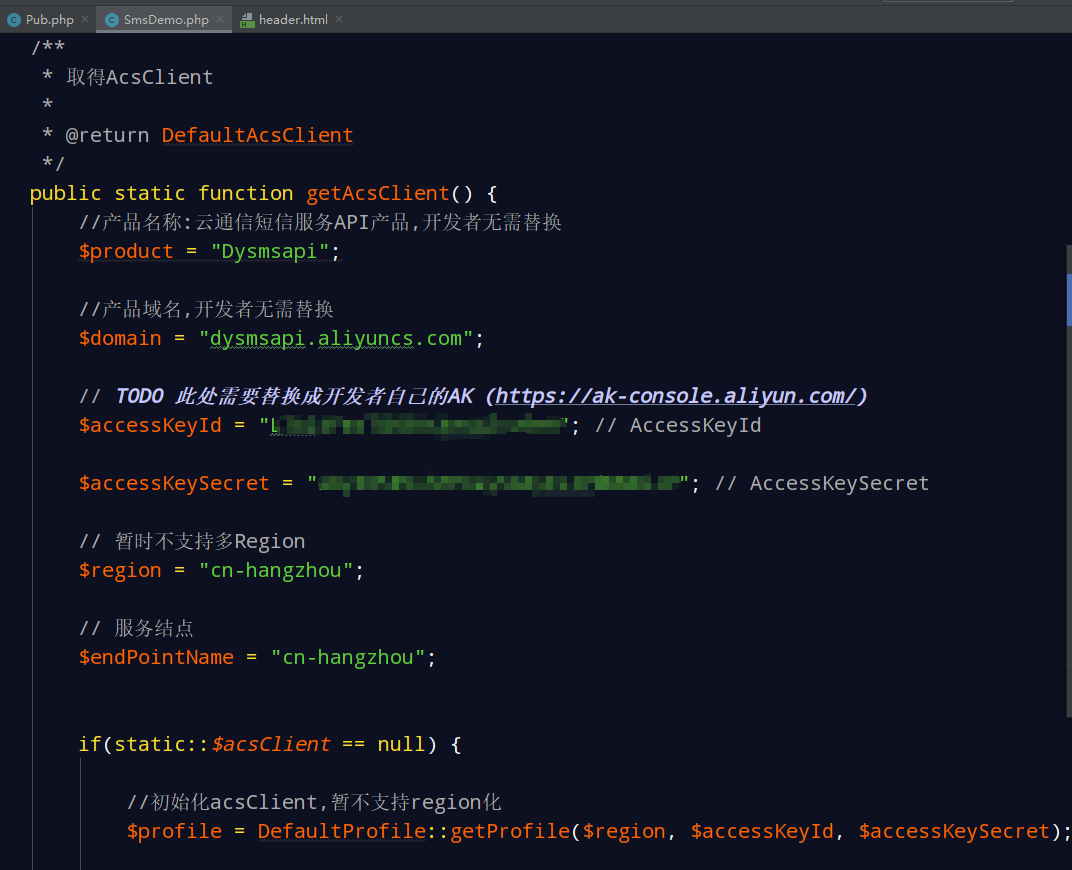This screenshot has width=1072, height=870.
Task: Click the "cn-hangzhou" string on $endPointName line
Action: coord(348,657)
